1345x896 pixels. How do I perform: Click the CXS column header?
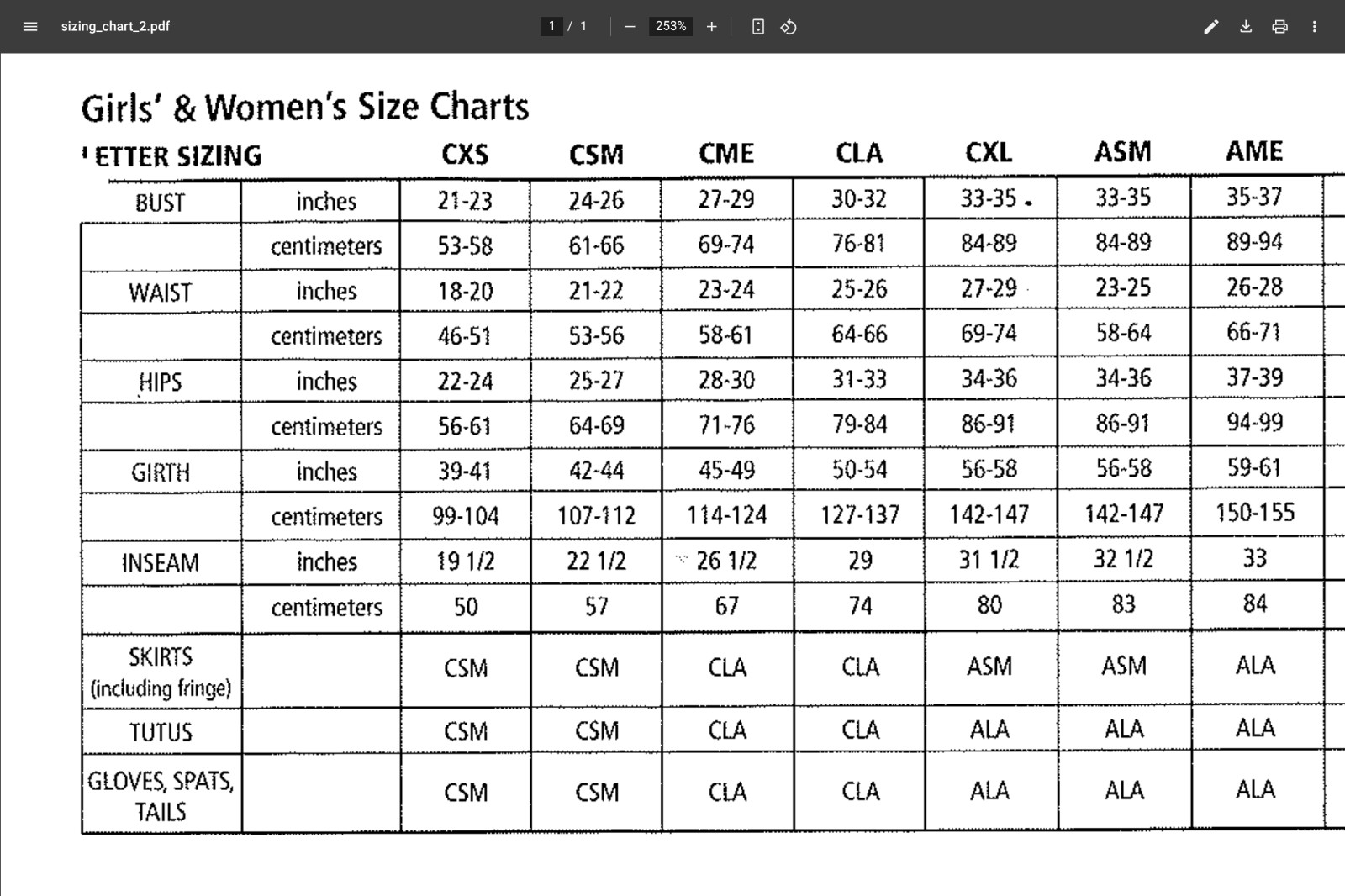465,155
